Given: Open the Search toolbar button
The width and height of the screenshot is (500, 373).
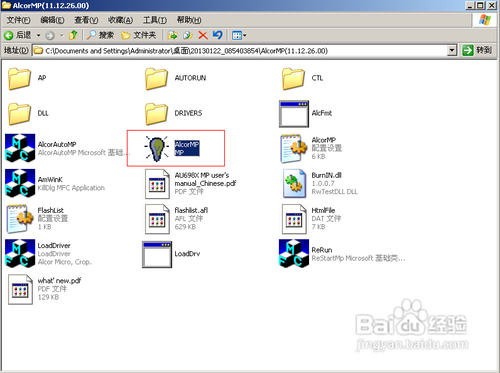Looking at the screenshot, I should 100,35.
